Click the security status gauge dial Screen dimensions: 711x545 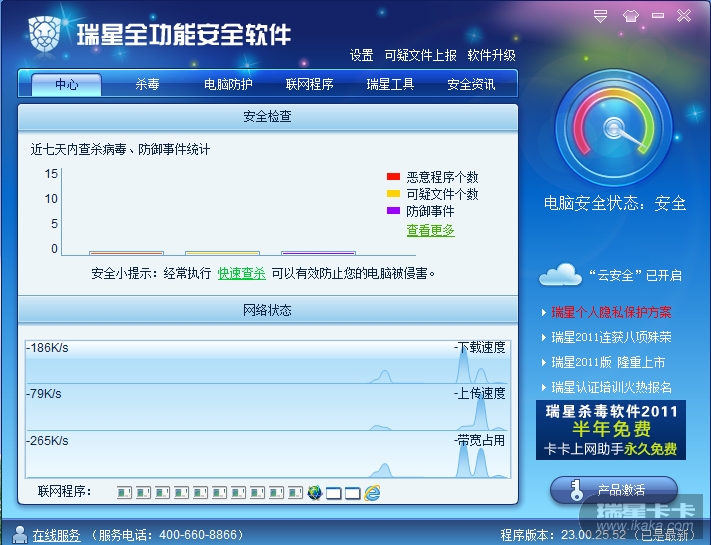tap(614, 127)
